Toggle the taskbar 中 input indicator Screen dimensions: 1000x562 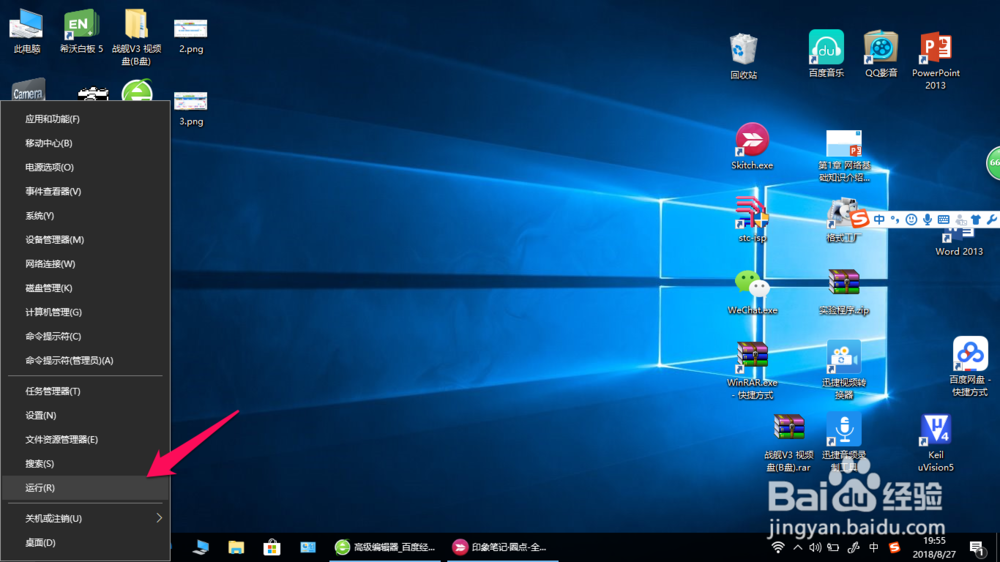pos(874,547)
